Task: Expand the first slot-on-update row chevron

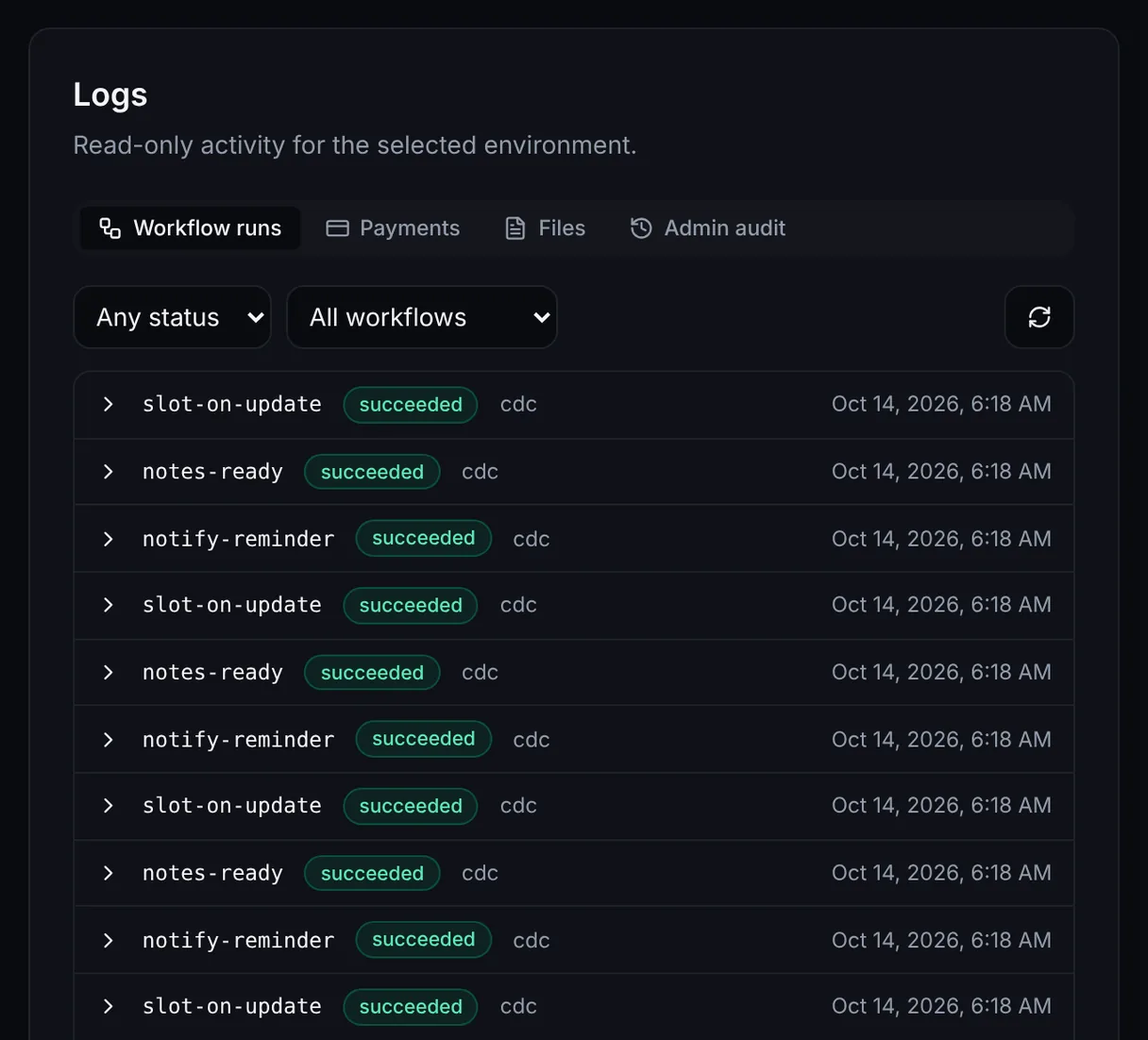Action: click(108, 404)
